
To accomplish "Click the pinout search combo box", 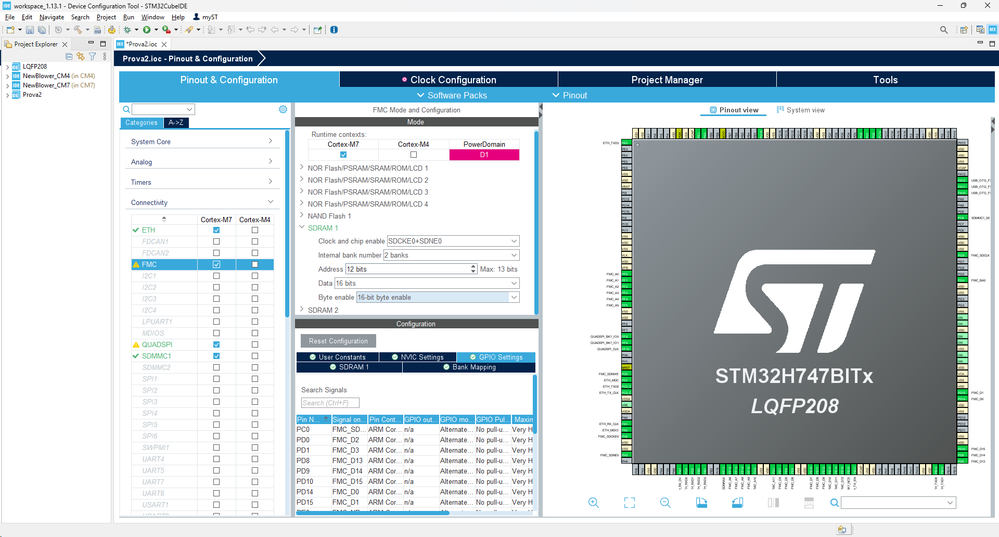I will coord(898,503).
